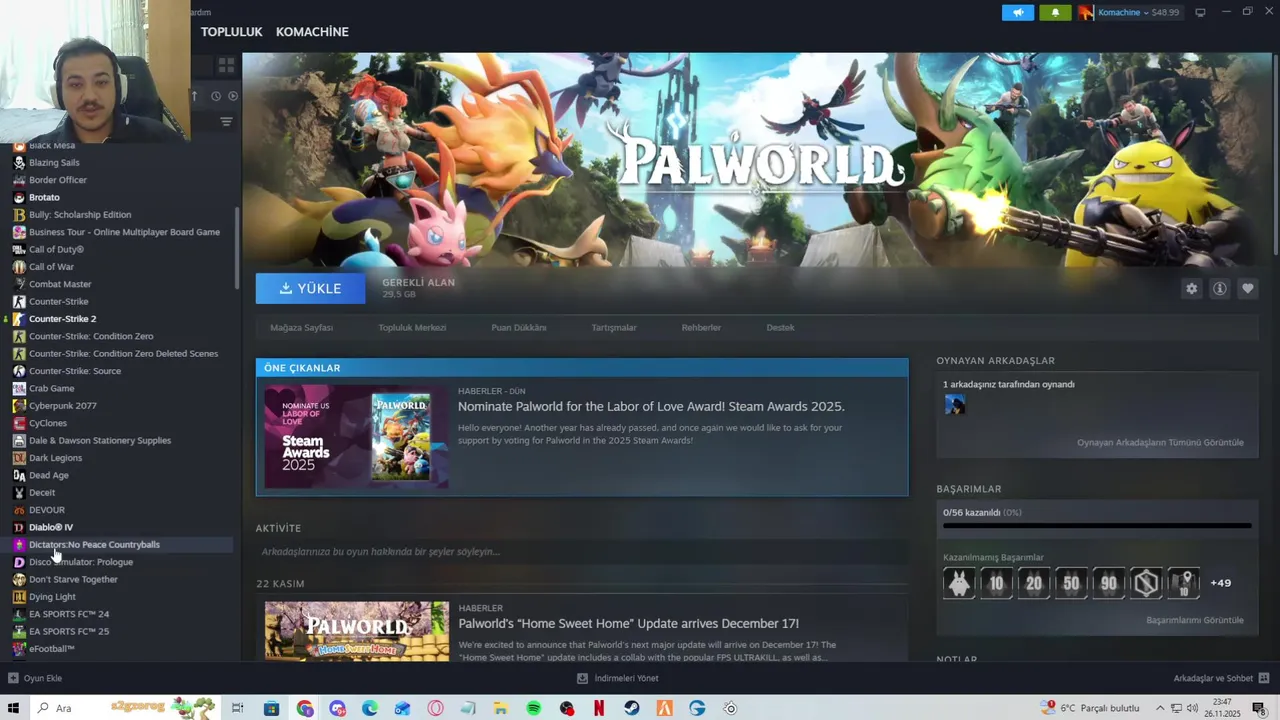
Task: Click the friend avatar who played Palworld
Action: (955, 405)
